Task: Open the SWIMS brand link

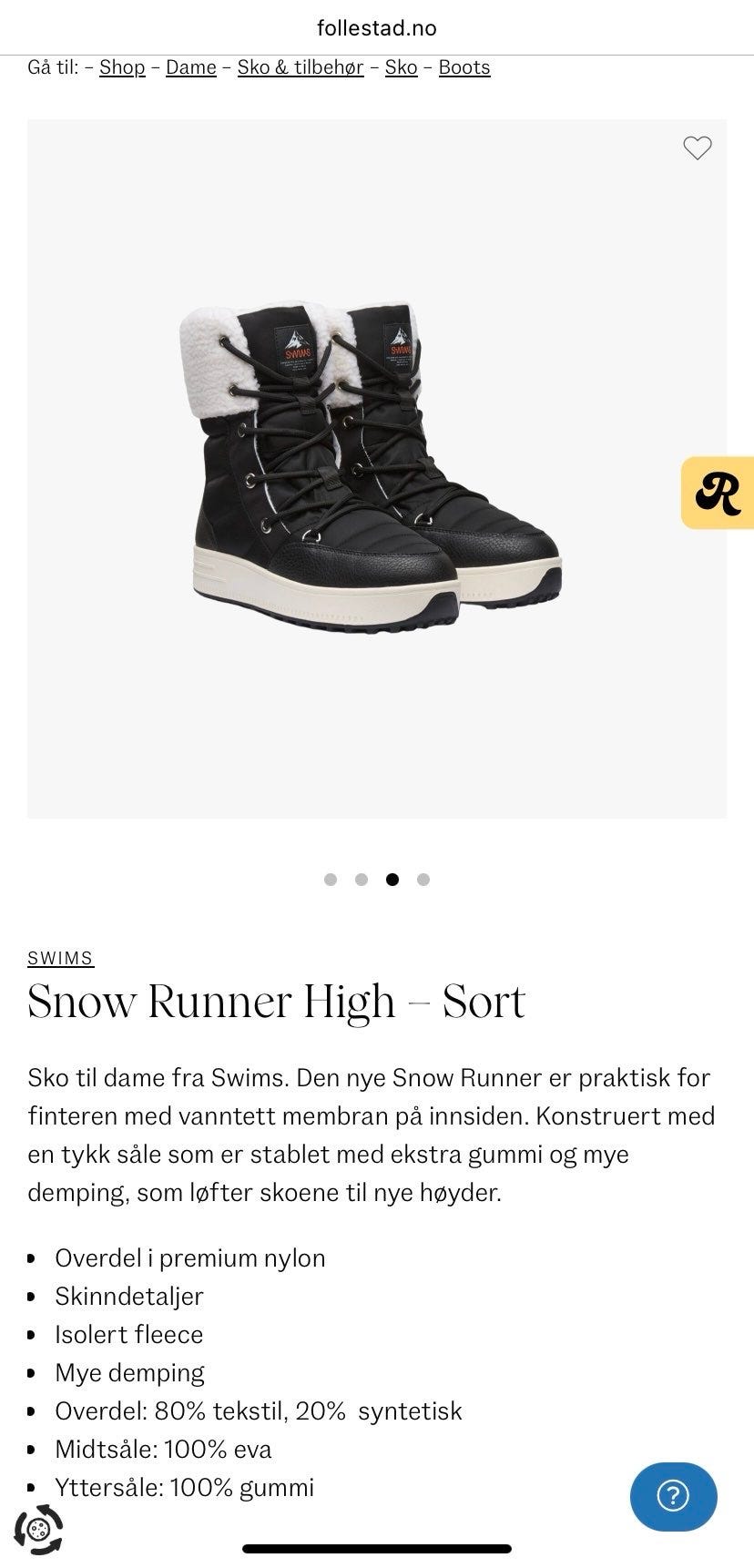Action: pos(60,958)
